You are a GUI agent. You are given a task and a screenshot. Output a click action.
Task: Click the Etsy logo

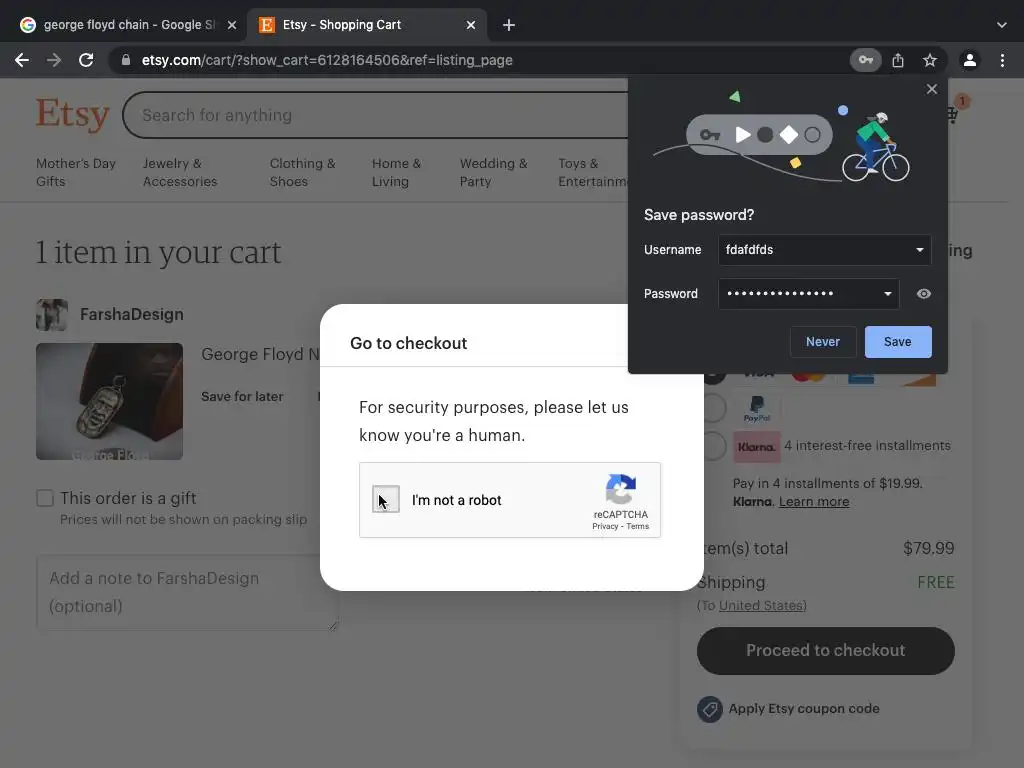(x=72, y=114)
